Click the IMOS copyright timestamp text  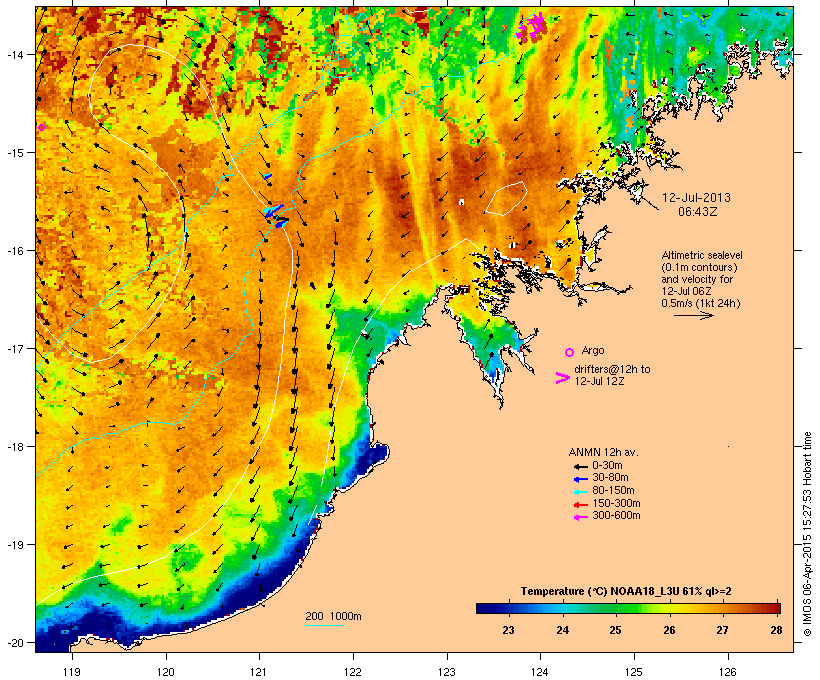tap(807, 534)
